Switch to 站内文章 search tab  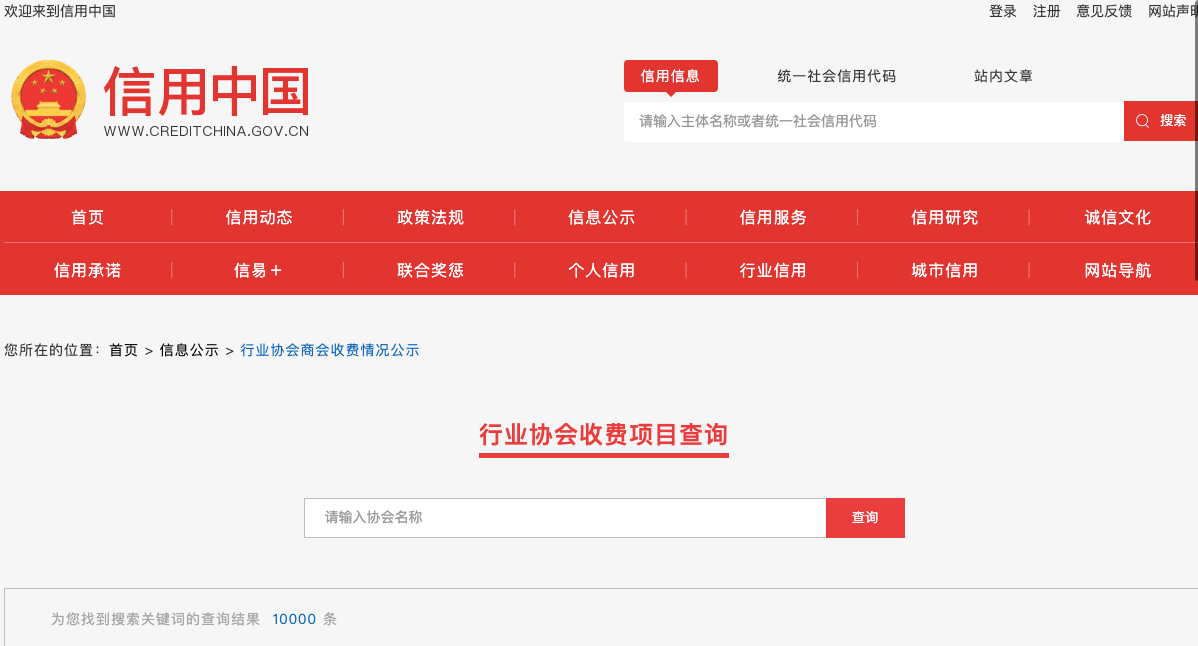coord(1003,76)
